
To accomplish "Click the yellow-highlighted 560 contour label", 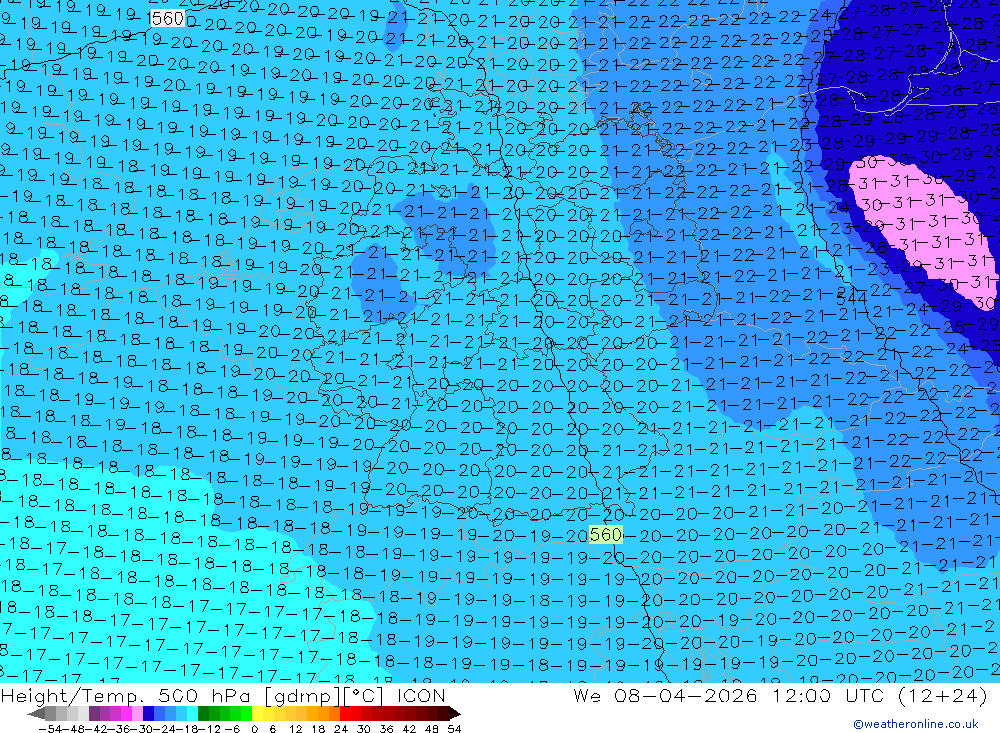I will (x=606, y=535).
